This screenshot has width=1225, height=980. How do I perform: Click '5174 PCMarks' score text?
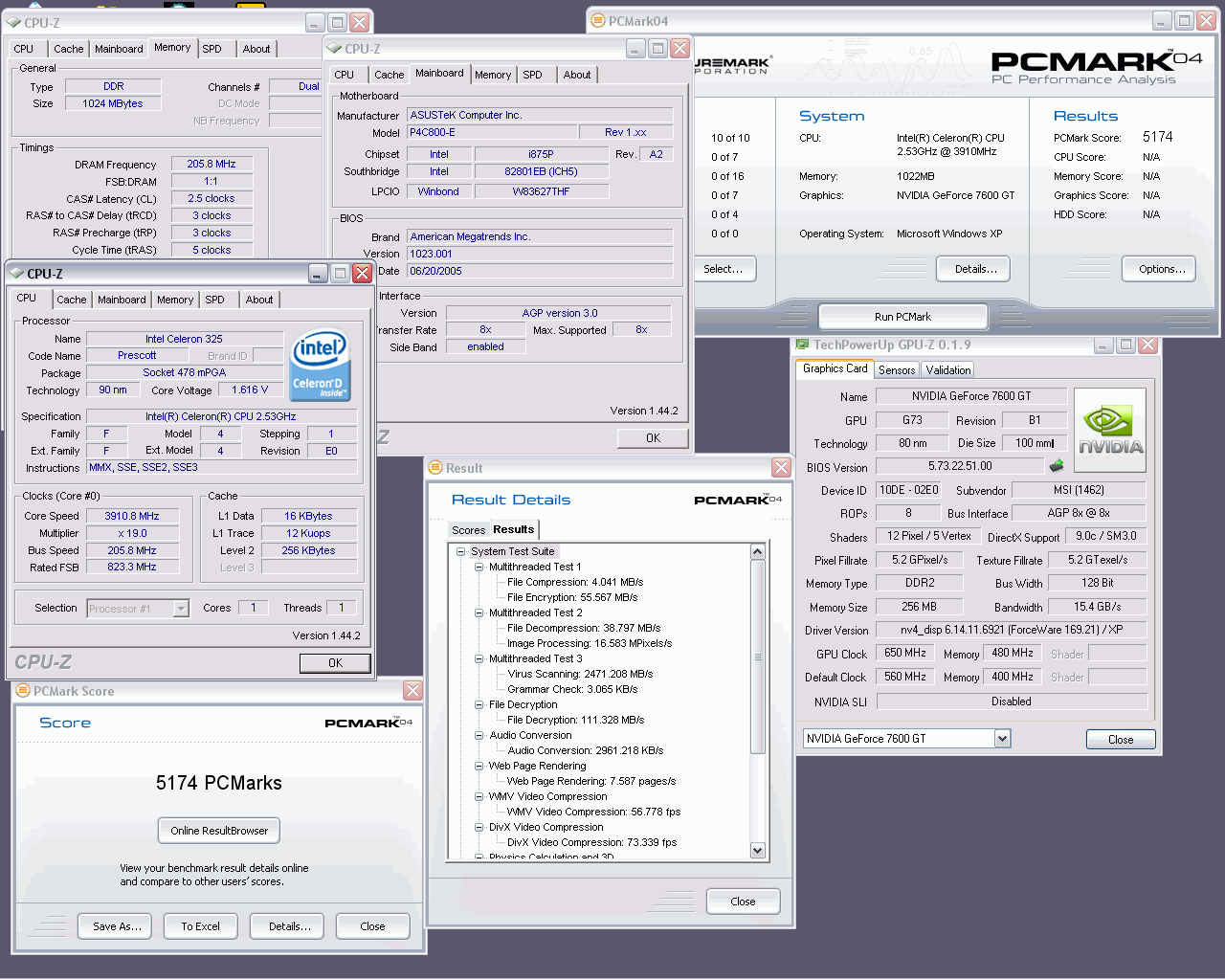click(219, 783)
